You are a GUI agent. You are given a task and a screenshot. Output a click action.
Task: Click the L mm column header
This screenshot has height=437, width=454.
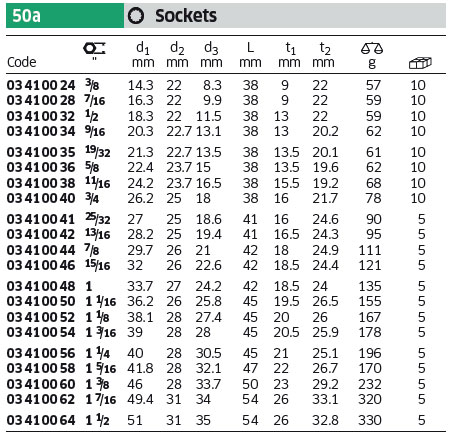[250, 55]
